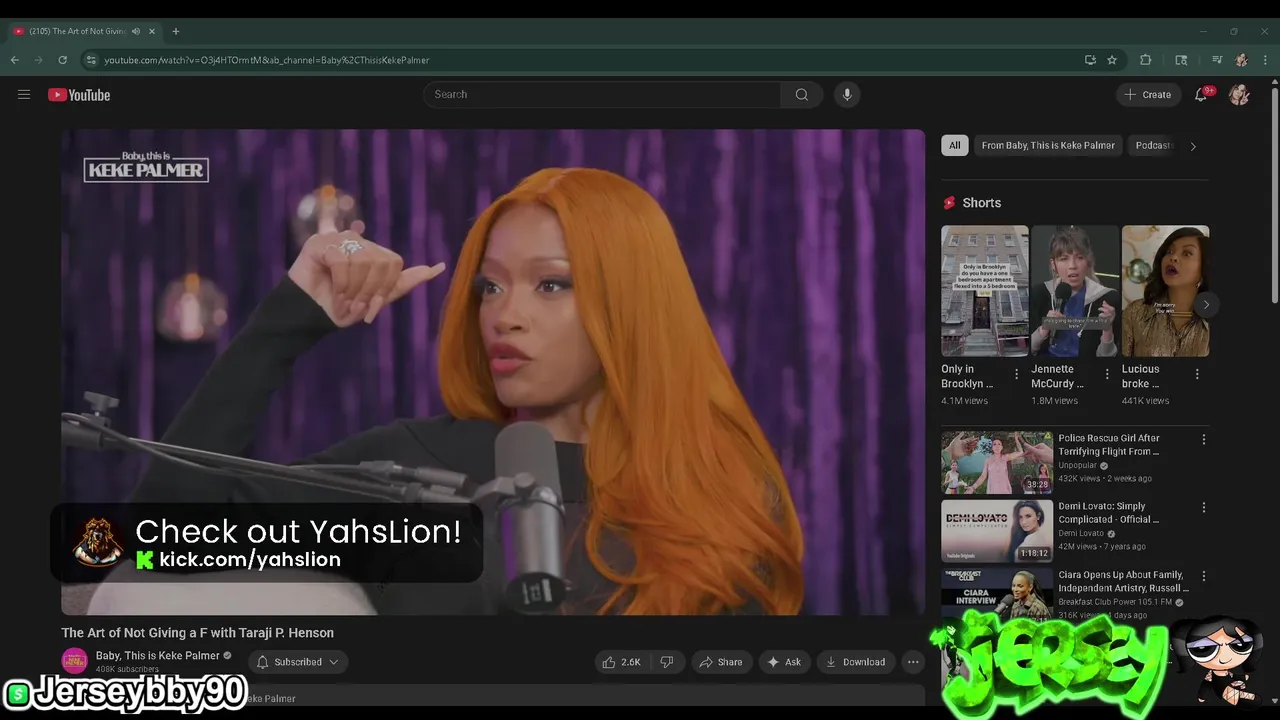This screenshot has height=720, width=1280.
Task: Open Baby, This is Keke Palmer channel link
Action: pyautogui.click(x=157, y=656)
